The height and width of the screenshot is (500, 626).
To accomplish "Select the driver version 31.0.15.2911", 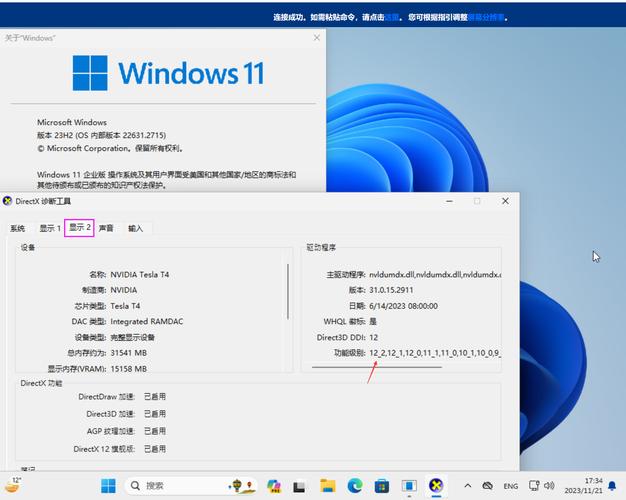I will [391, 290].
